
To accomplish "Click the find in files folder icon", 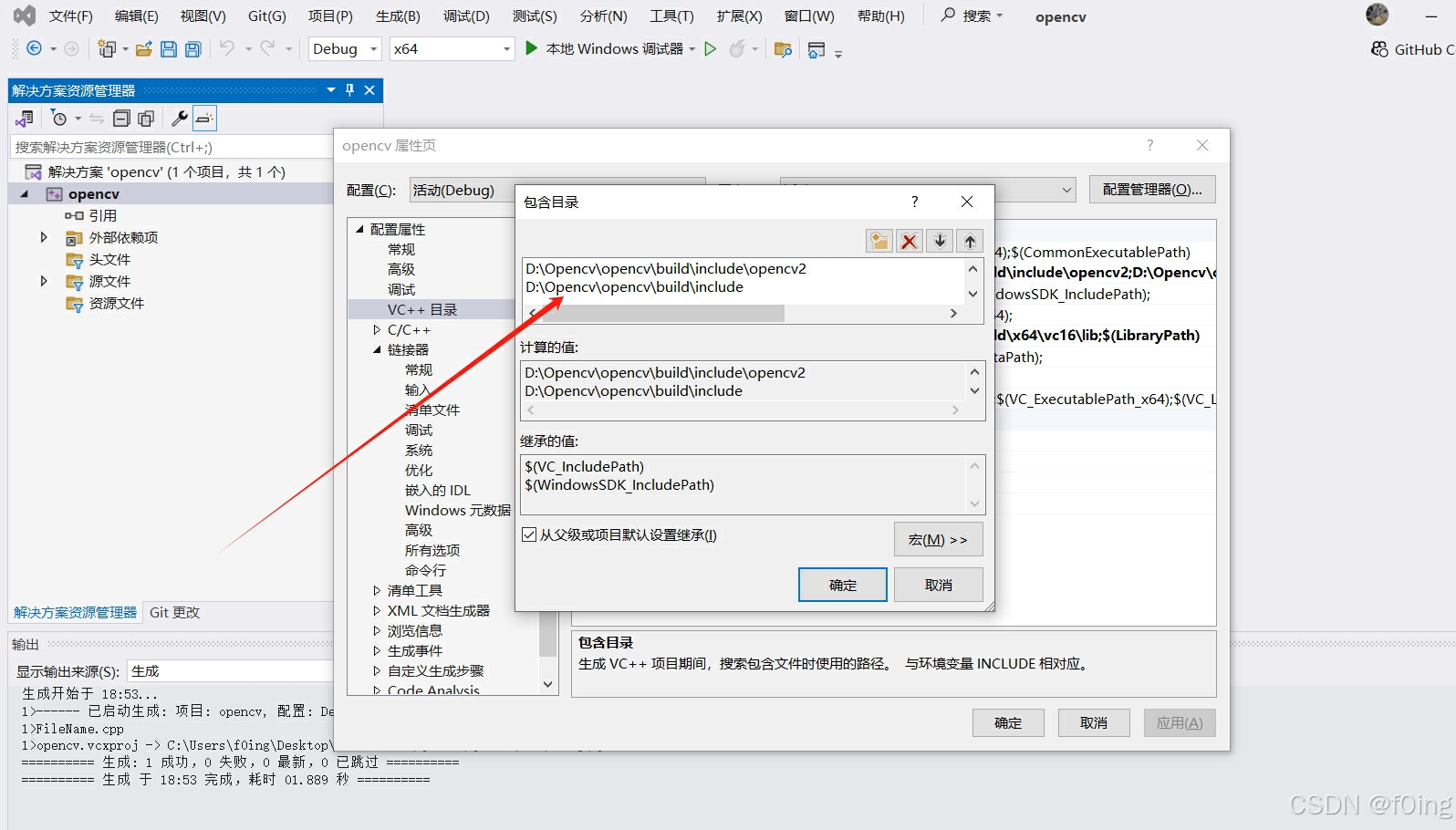I will coord(783,49).
